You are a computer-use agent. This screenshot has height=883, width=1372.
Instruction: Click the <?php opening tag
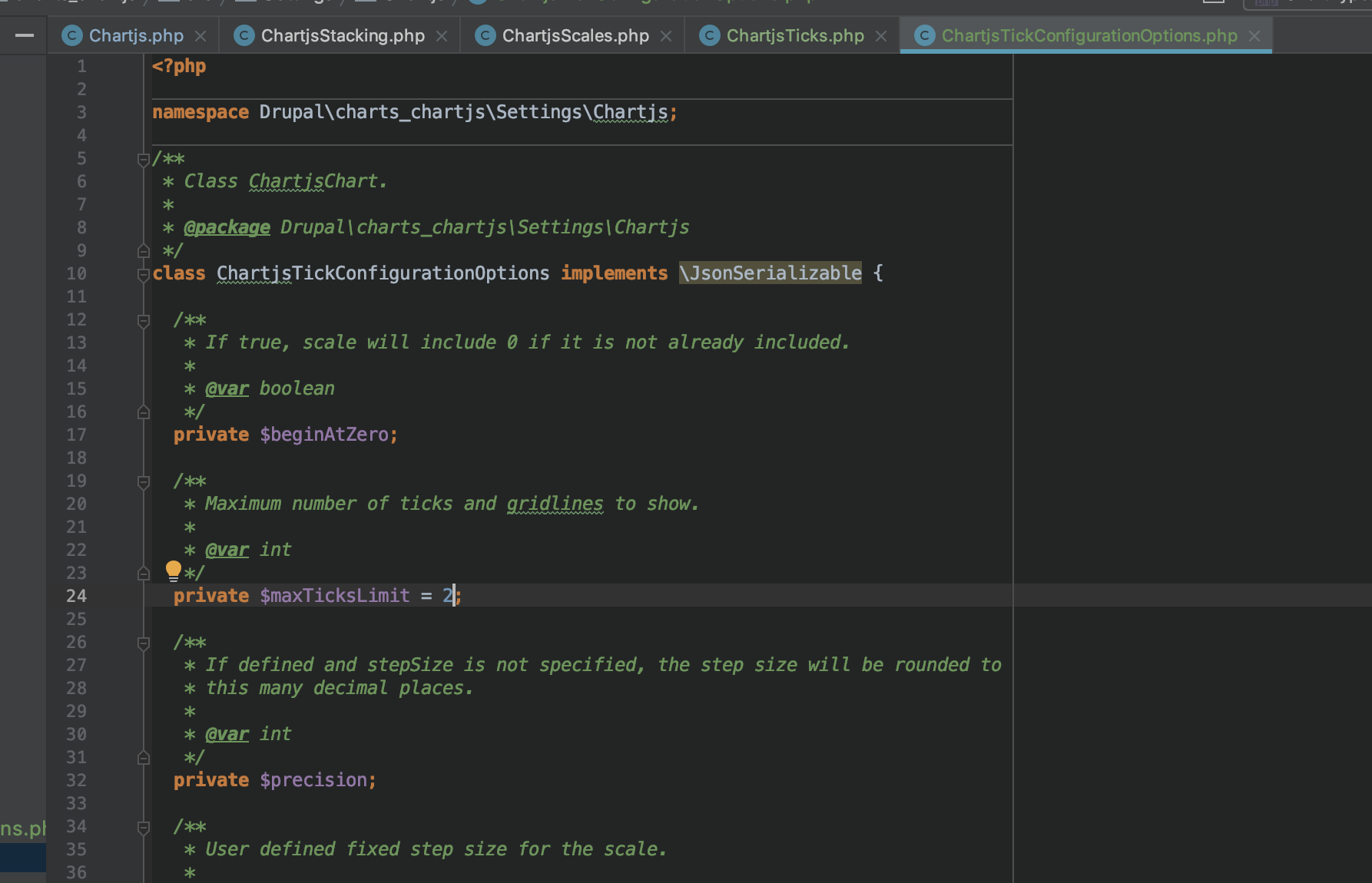coord(179,65)
